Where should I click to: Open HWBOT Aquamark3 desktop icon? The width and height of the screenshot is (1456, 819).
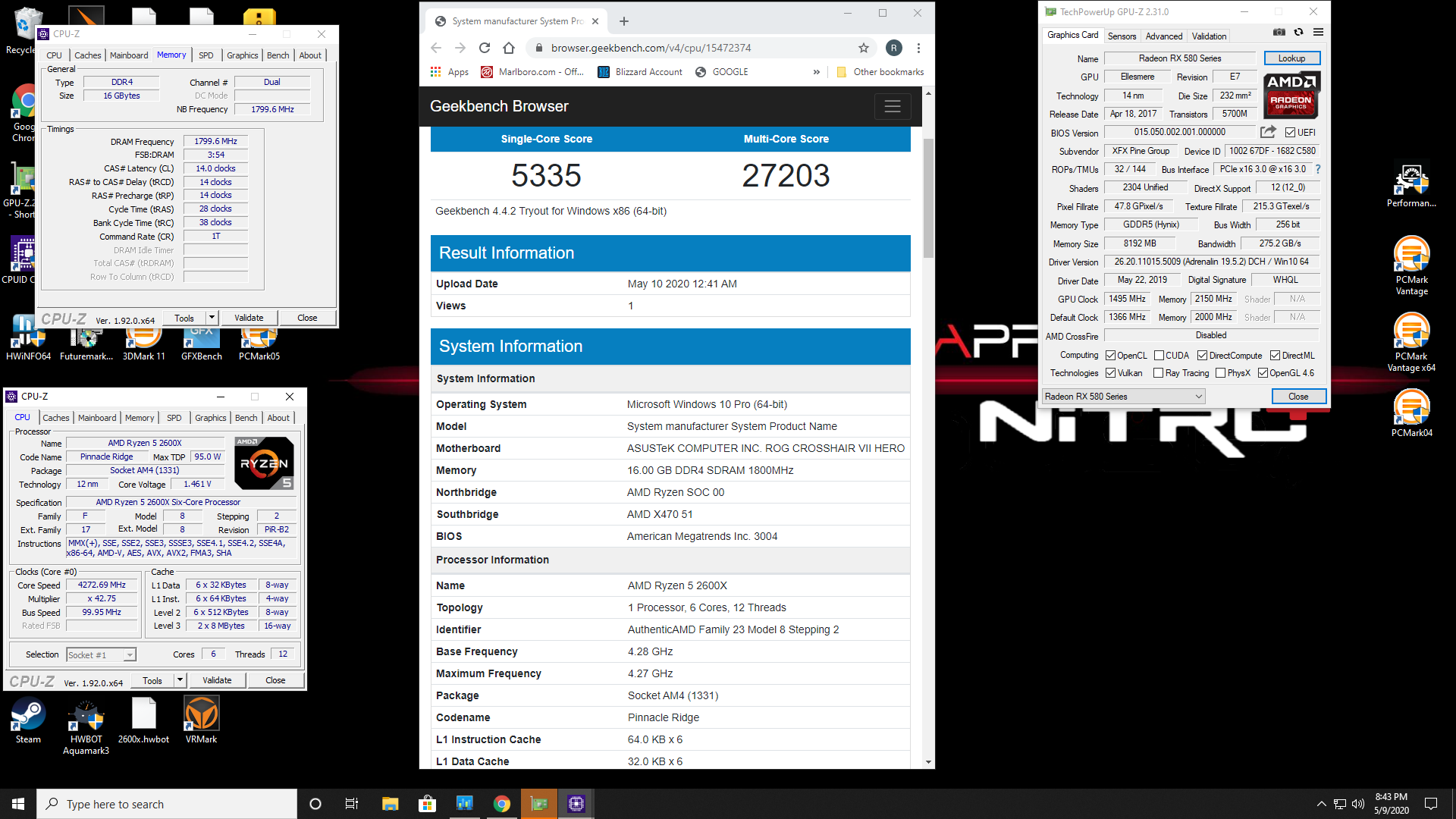[86, 727]
